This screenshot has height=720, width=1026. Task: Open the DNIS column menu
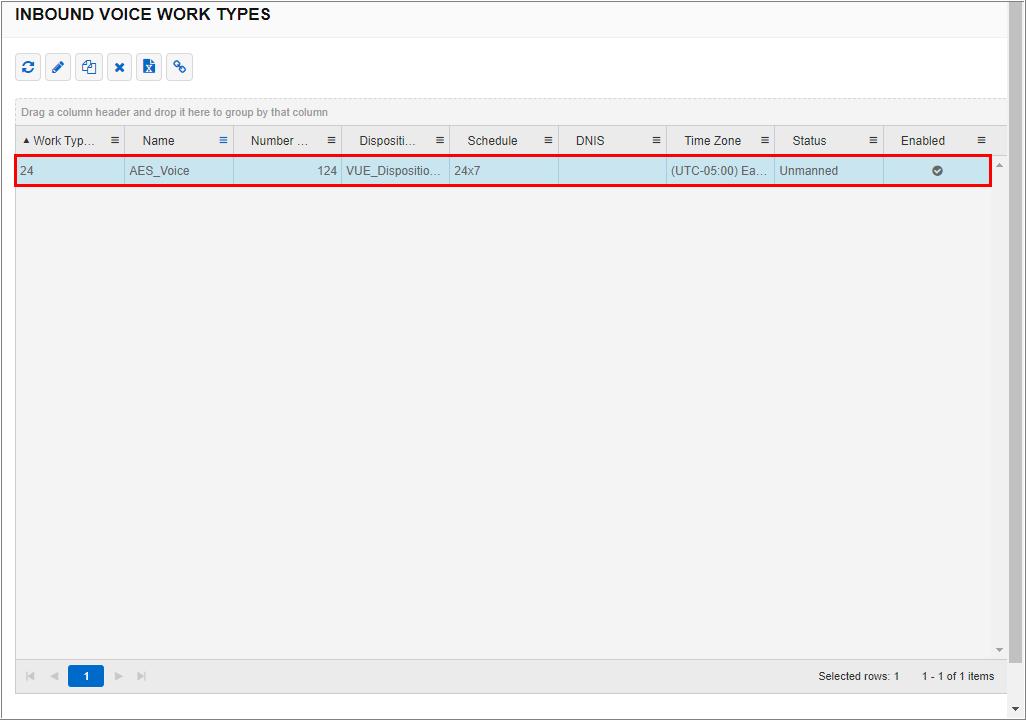pyautogui.click(x=655, y=140)
